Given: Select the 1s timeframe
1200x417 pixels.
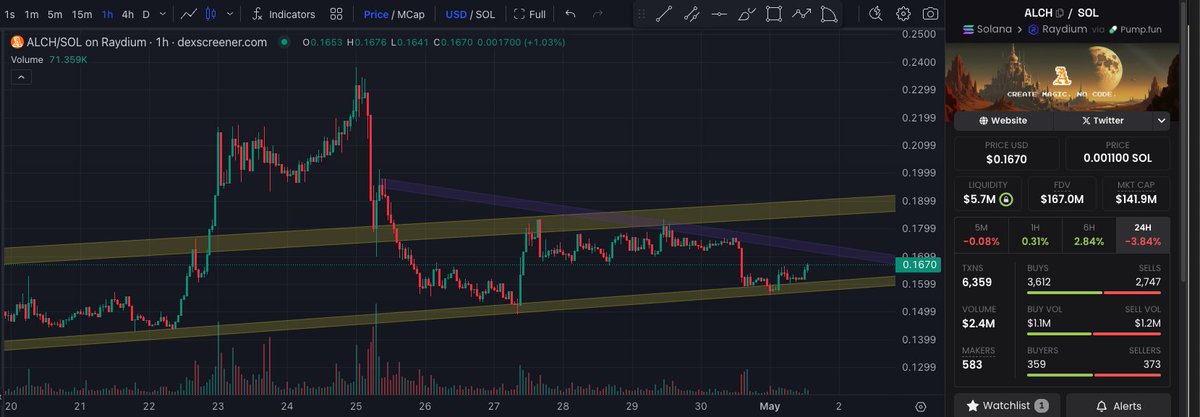Looking at the screenshot, I should click(x=9, y=14).
